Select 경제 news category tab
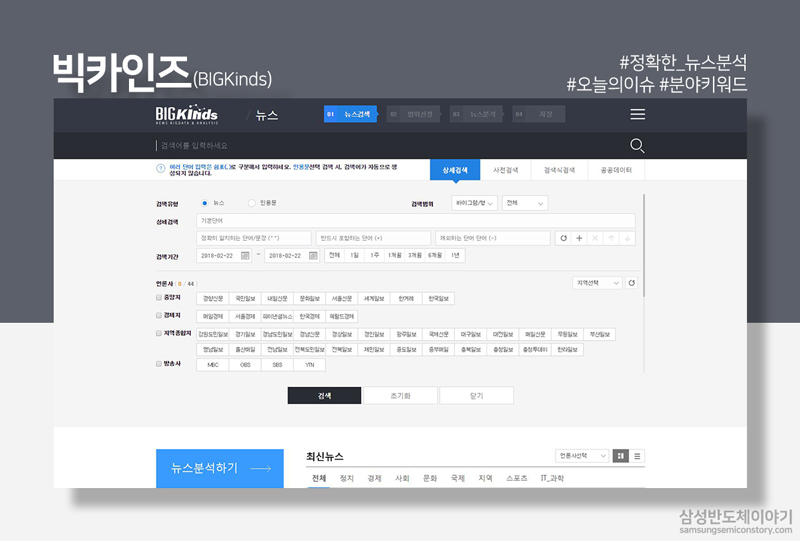 point(374,478)
